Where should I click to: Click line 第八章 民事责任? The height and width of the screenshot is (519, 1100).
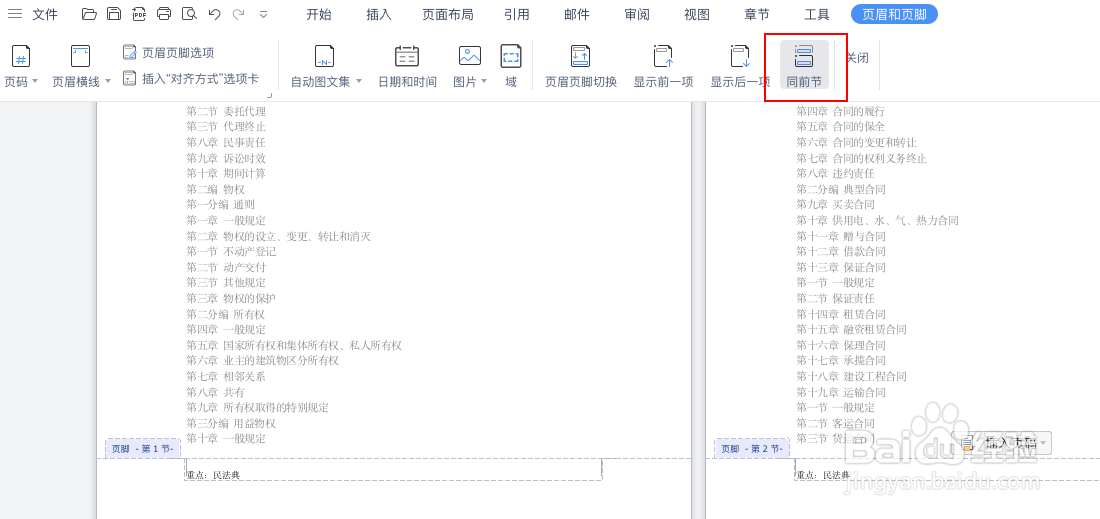(x=226, y=142)
